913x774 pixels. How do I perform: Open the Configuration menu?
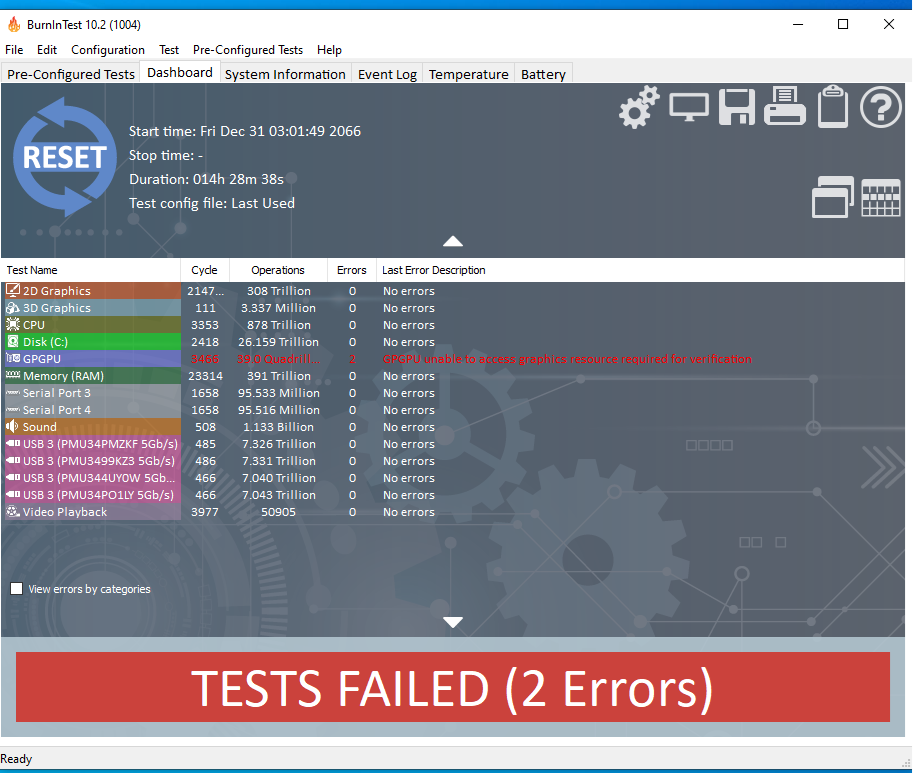click(x=108, y=50)
